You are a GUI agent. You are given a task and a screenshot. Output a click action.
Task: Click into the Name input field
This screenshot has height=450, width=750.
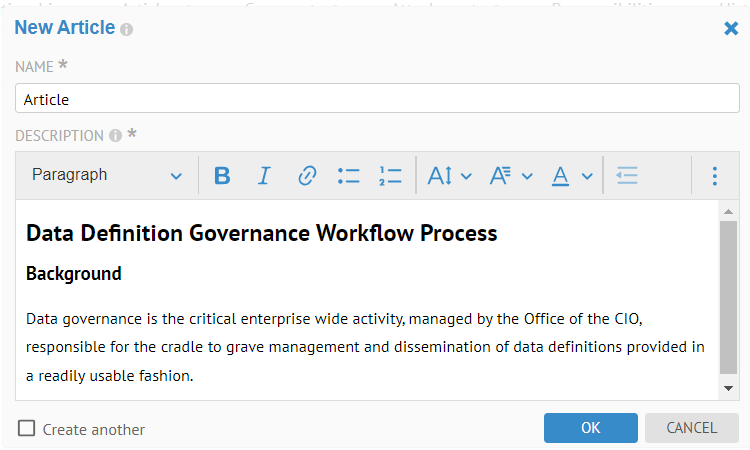[377, 99]
